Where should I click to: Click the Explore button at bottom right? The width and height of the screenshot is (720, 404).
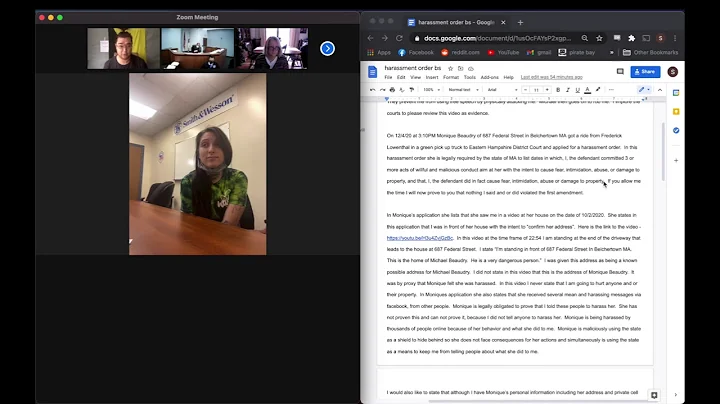click(x=654, y=395)
